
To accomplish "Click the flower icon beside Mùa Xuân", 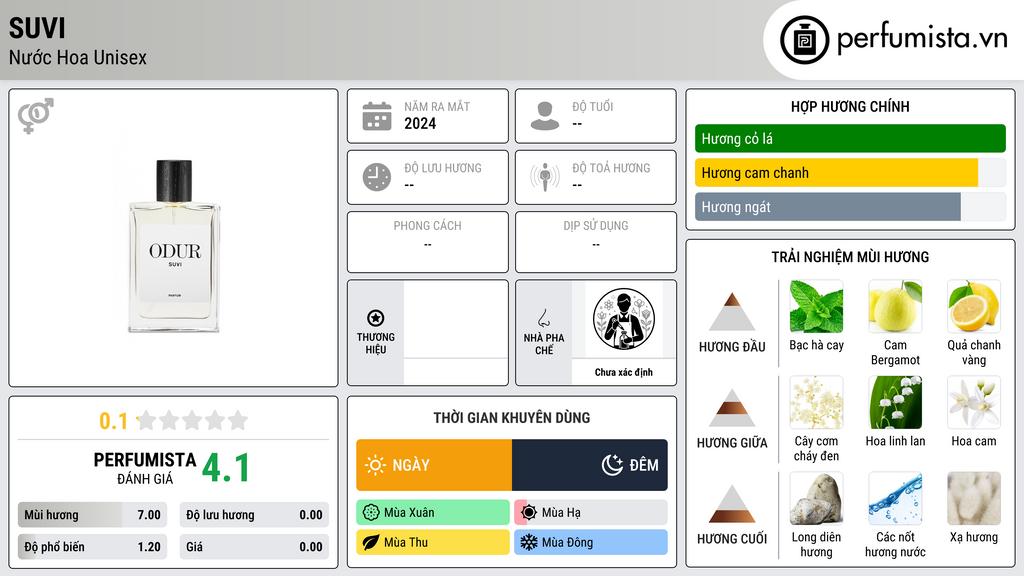I will 371,513.
